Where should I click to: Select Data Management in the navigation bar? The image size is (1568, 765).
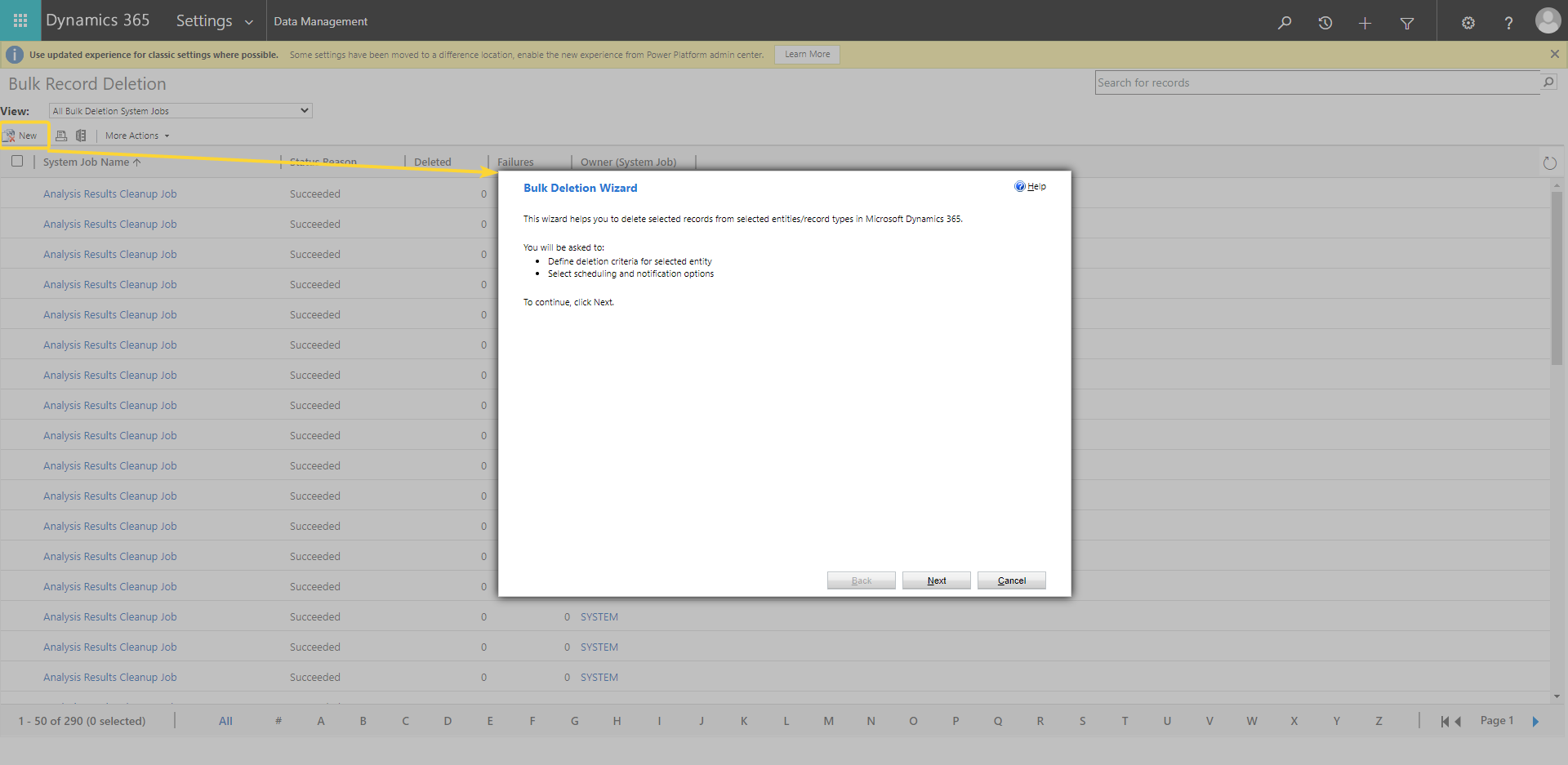(320, 21)
